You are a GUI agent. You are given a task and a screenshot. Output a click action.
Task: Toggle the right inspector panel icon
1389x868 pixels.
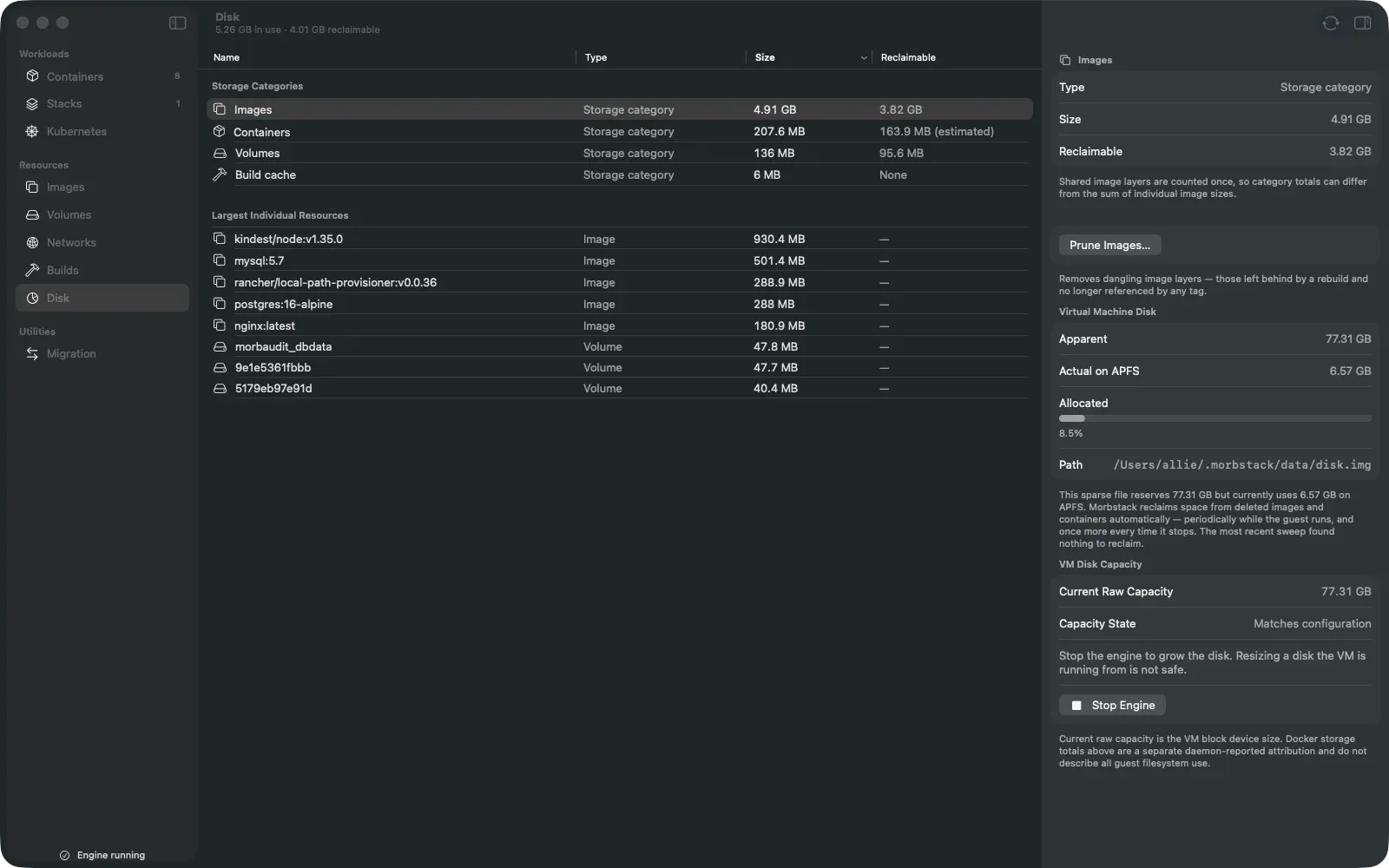[1362, 23]
